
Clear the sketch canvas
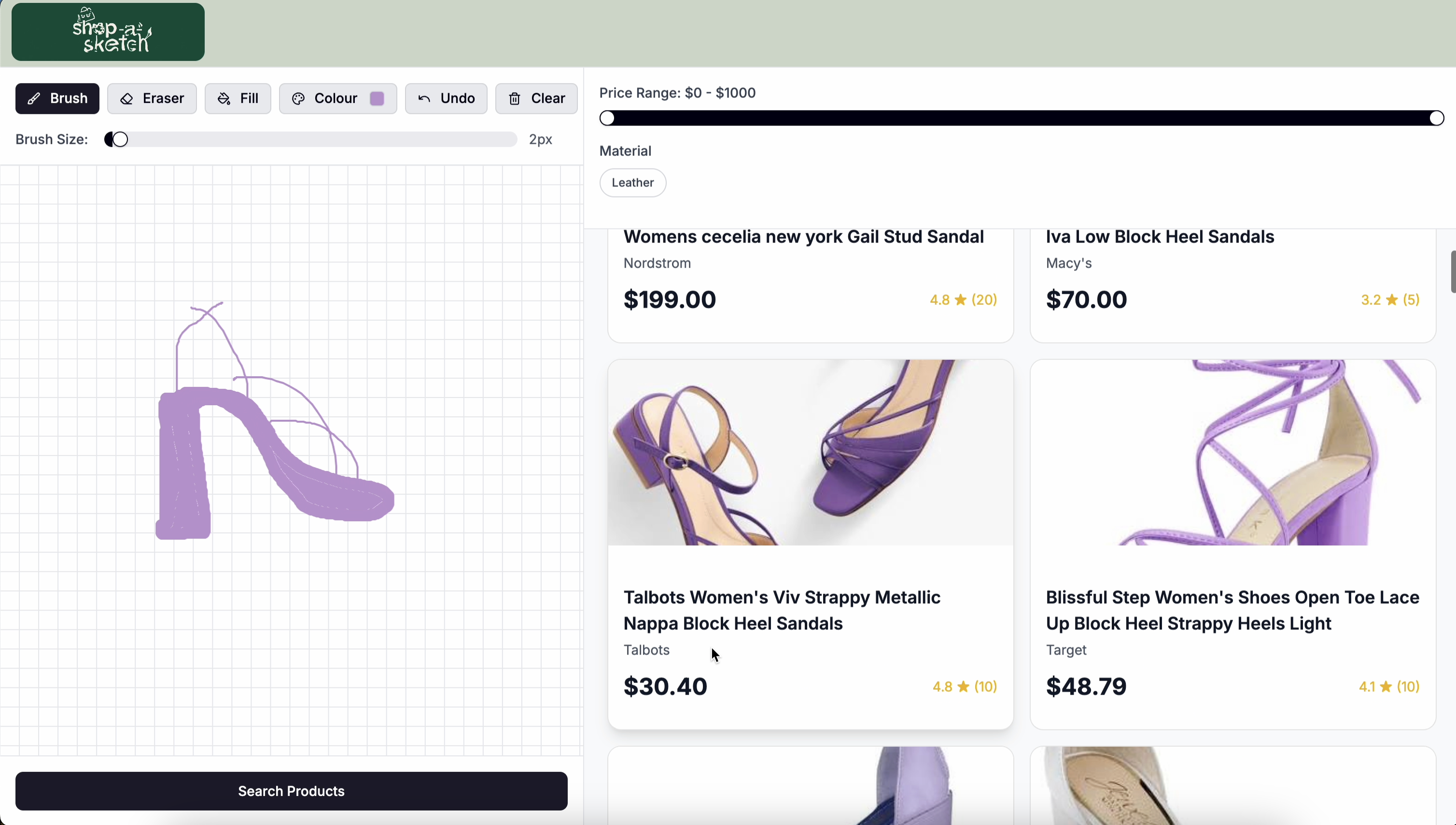[536, 99]
